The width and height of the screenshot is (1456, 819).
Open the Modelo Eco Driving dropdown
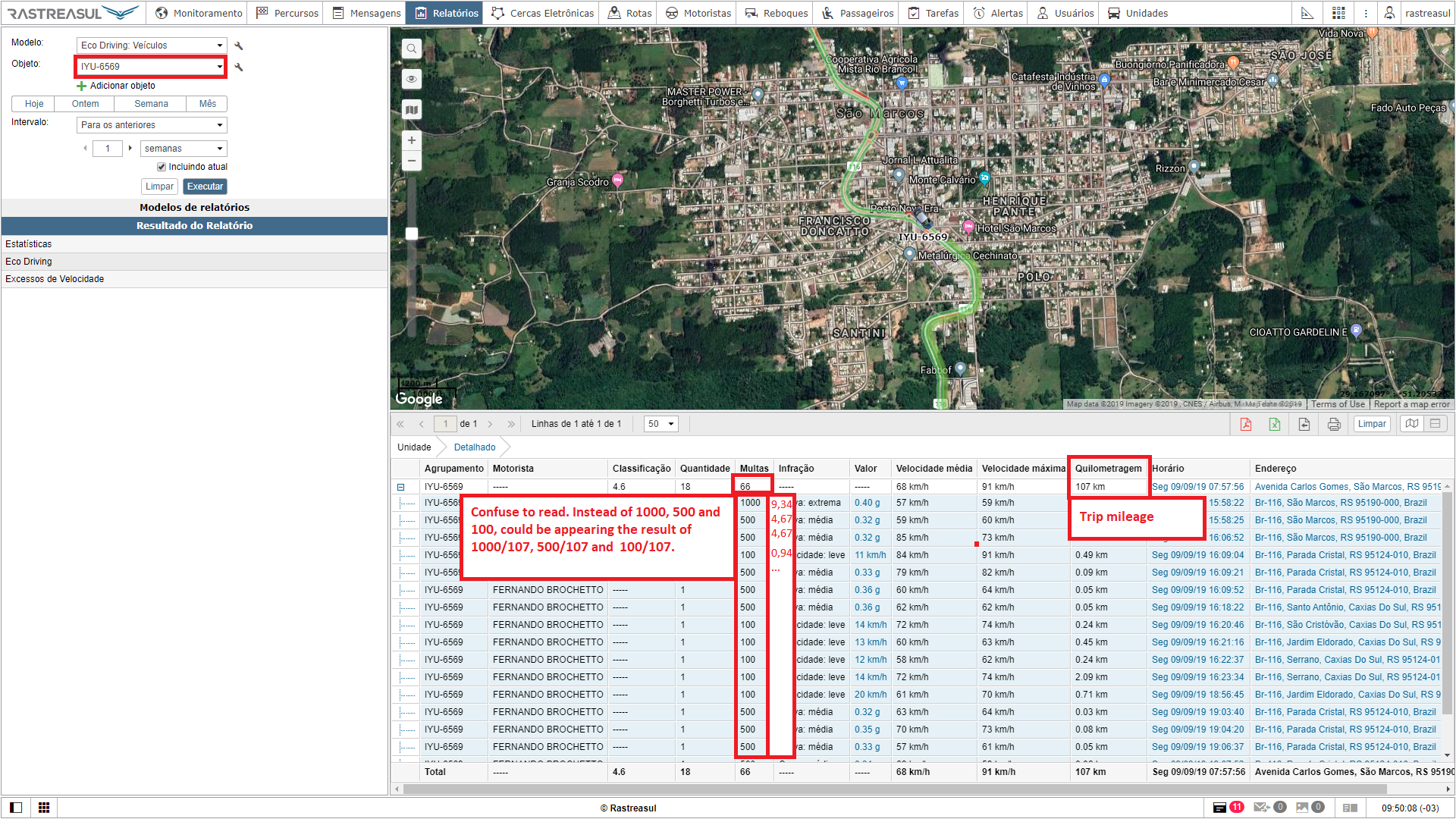click(x=151, y=45)
